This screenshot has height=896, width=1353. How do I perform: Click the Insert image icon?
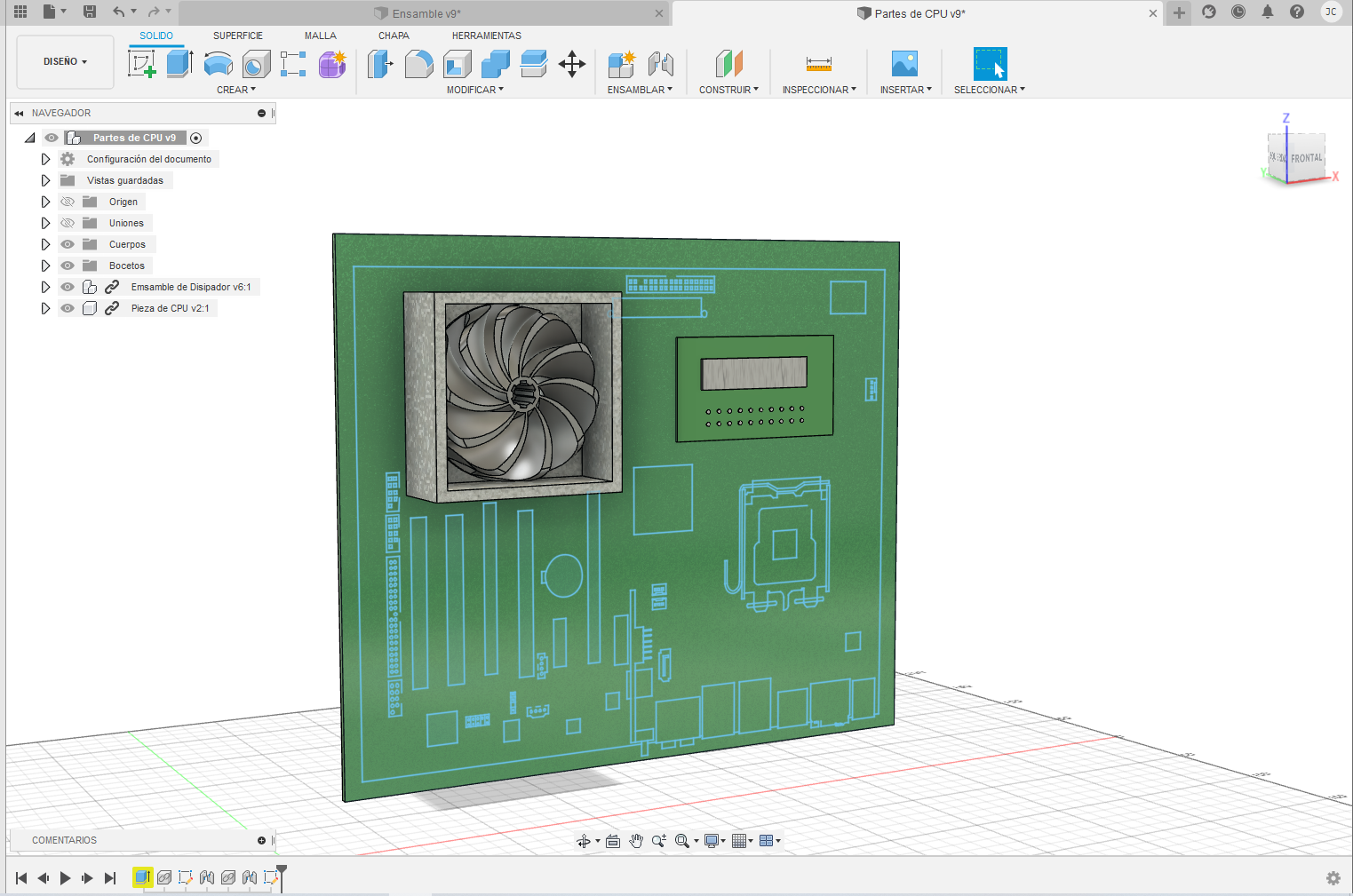click(904, 64)
